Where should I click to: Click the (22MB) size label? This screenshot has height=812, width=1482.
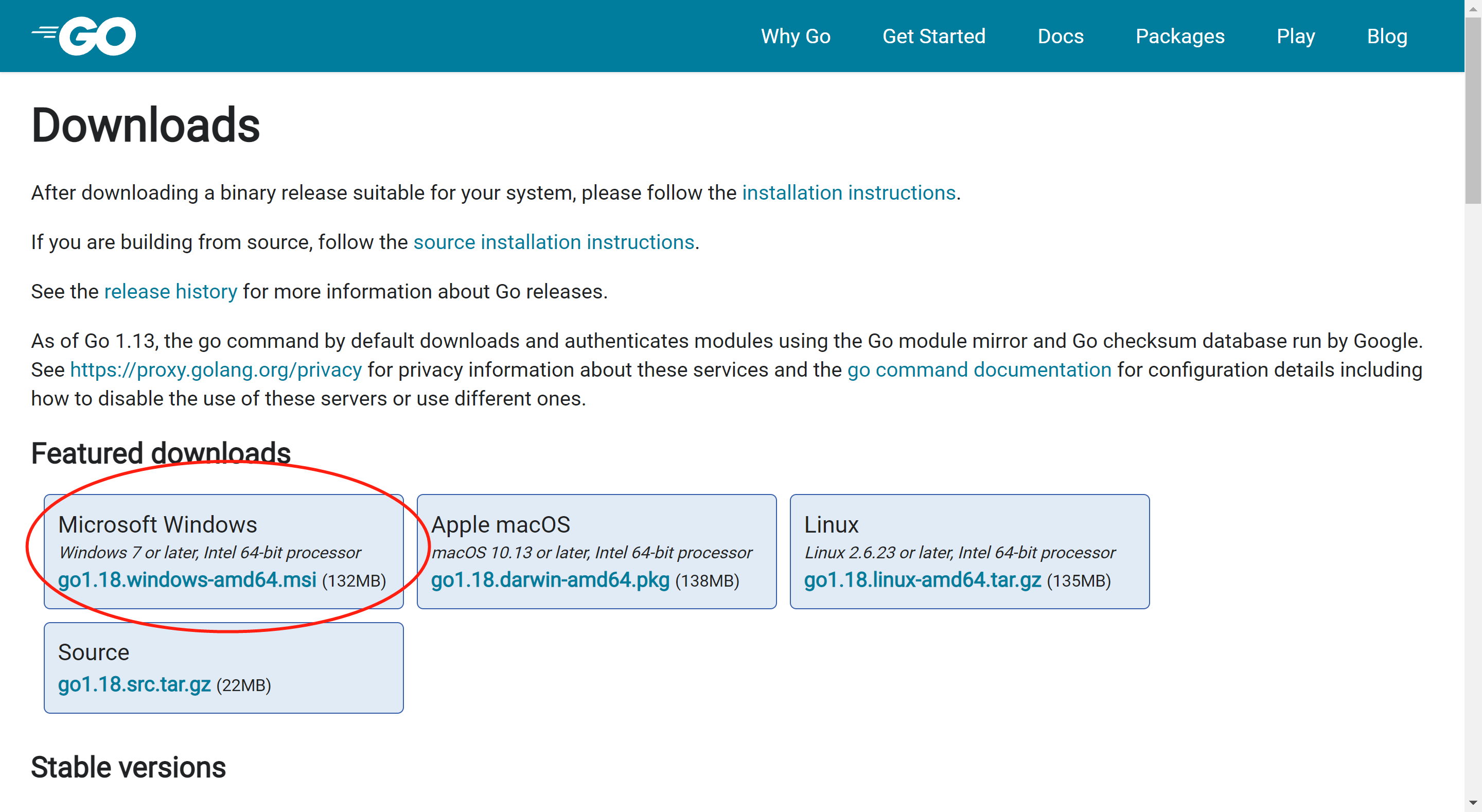pyautogui.click(x=243, y=686)
